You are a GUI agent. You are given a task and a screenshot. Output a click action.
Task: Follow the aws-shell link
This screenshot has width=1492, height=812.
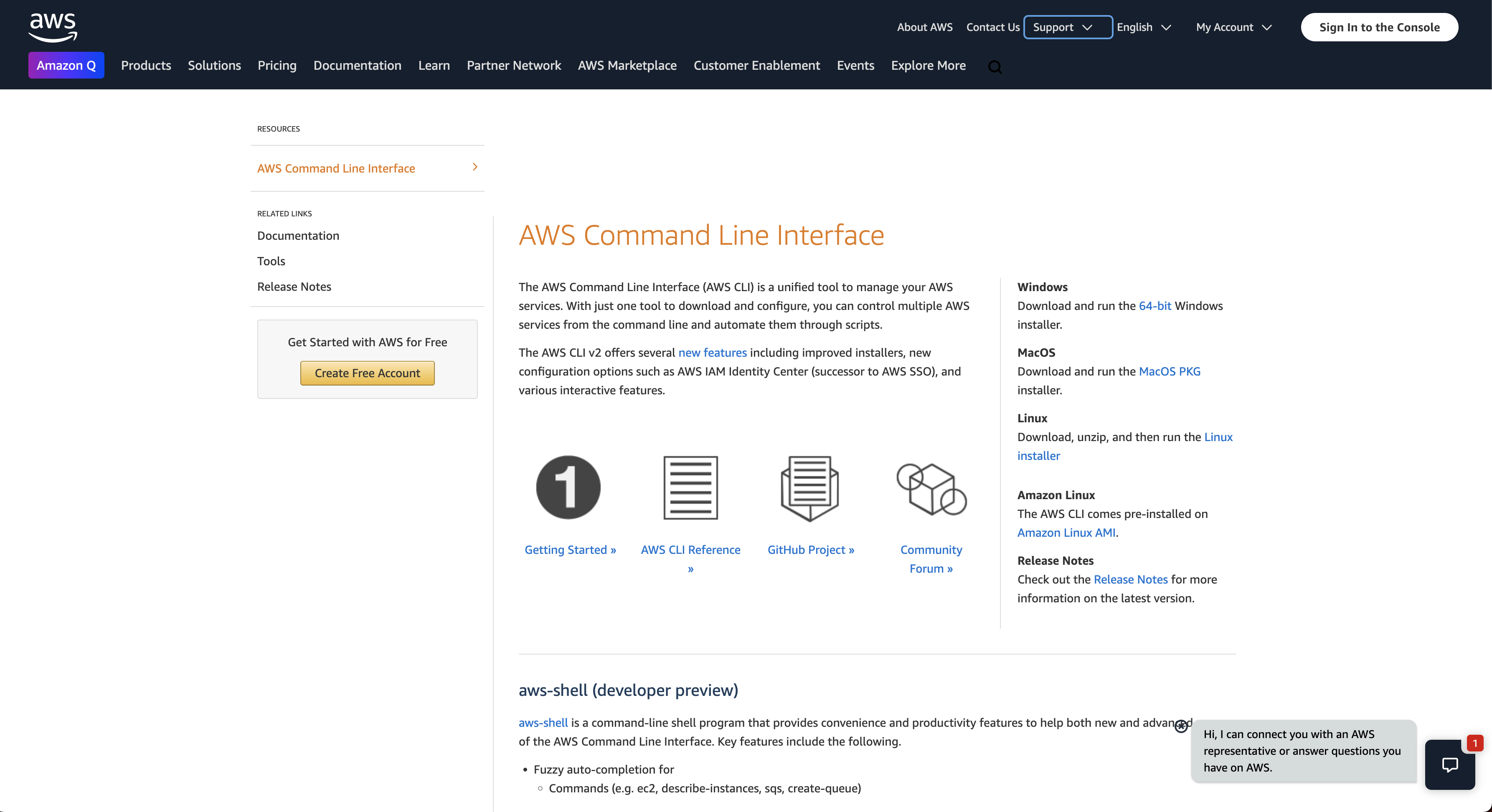coord(543,723)
